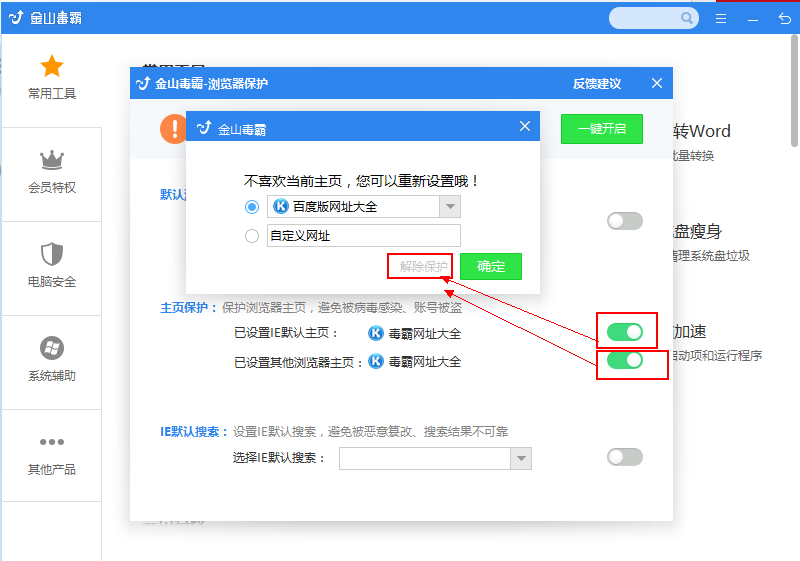Image resolution: width=800 pixels, height=561 pixels.
Task: Close the inner 金山毒霸 dialog
Action: click(524, 126)
